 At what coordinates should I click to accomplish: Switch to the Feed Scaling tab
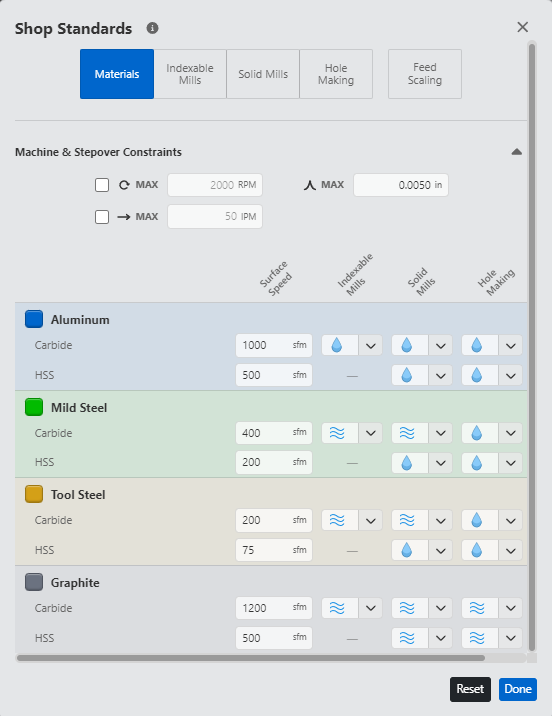point(425,74)
